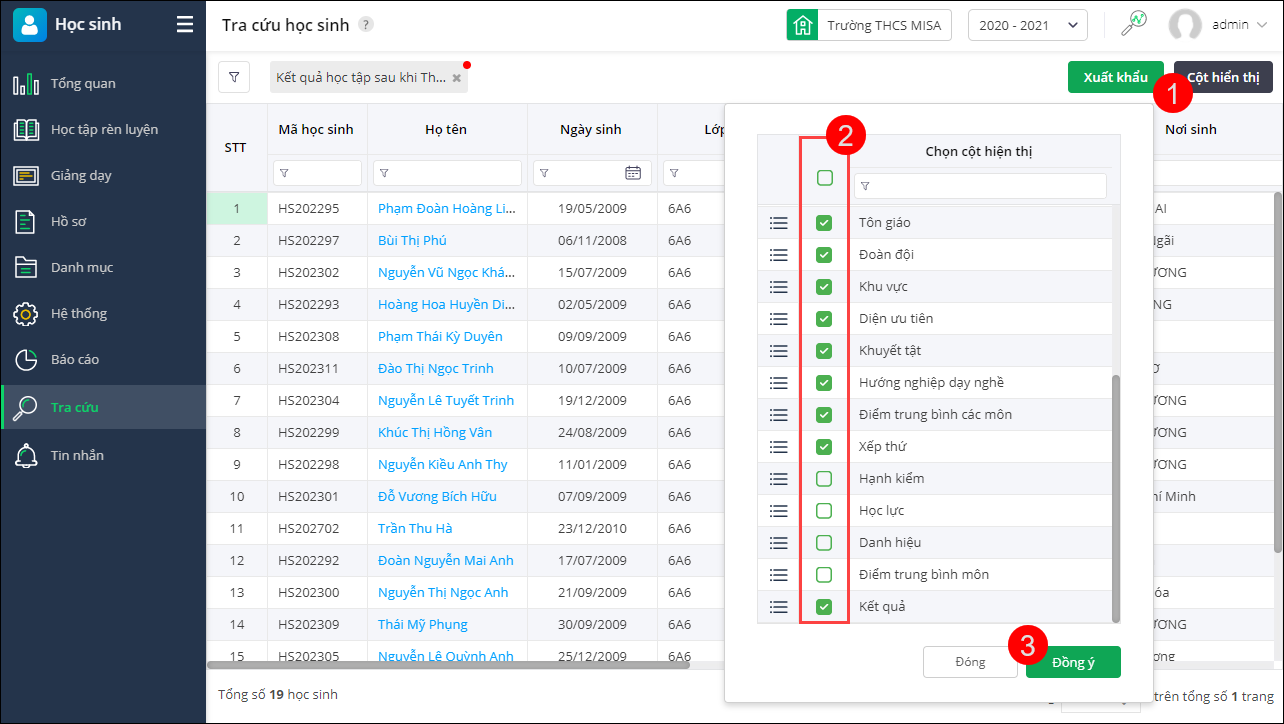The image size is (1284, 724).
Task: Click the Tin nhắn bell icon
Action: click(x=26, y=455)
